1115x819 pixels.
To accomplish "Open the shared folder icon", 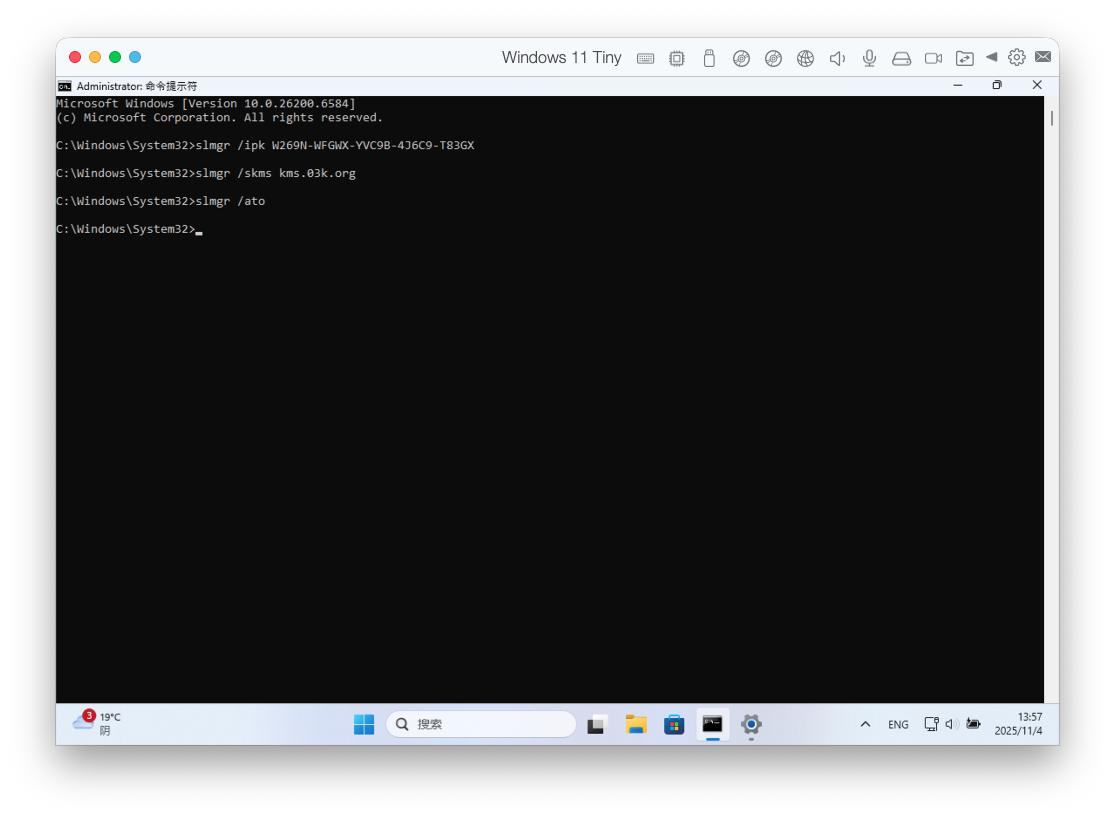I will tap(964, 58).
